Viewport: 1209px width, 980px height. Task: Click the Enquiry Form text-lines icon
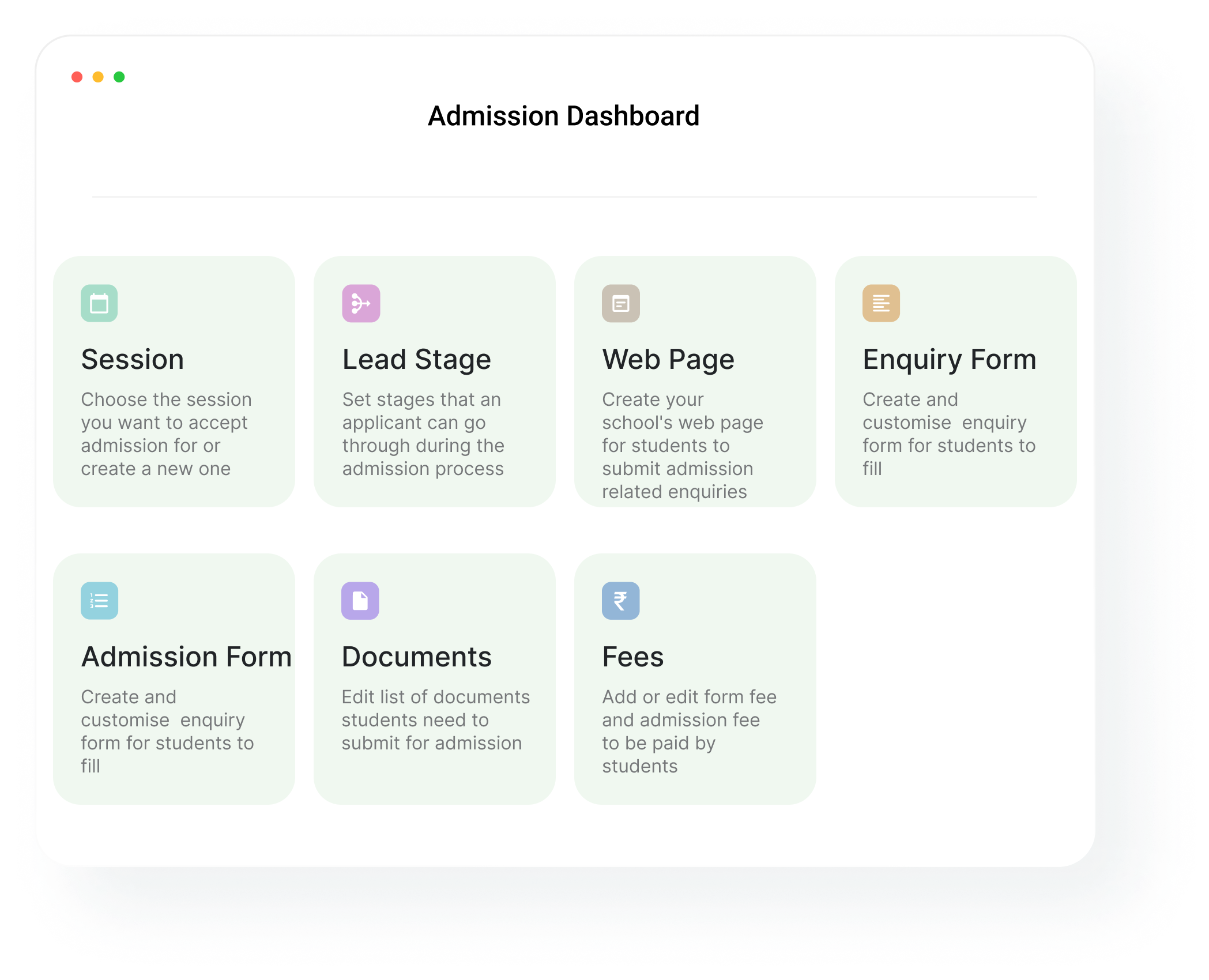[x=881, y=303]
